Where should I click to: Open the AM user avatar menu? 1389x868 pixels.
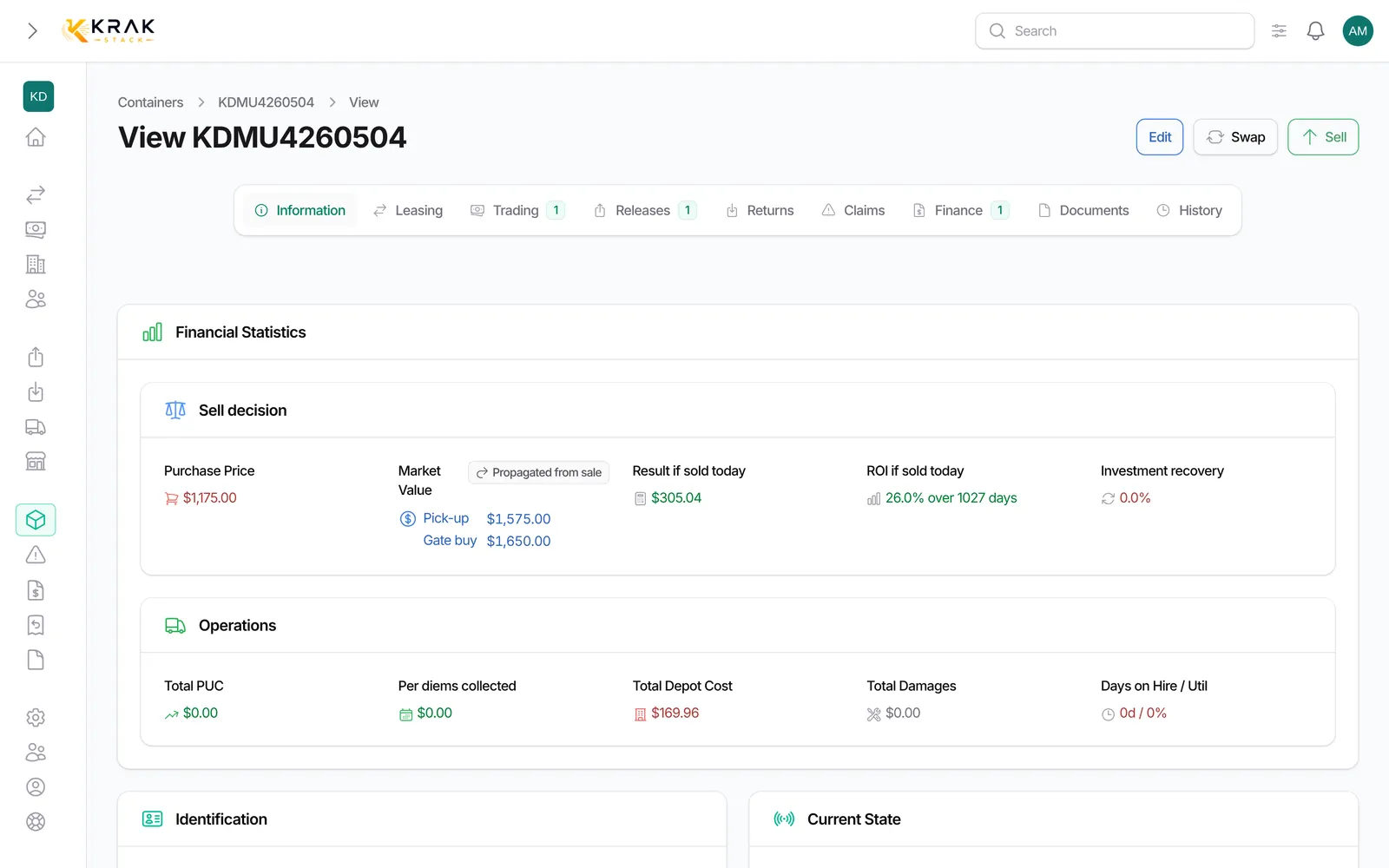(x=1358, y=31)
